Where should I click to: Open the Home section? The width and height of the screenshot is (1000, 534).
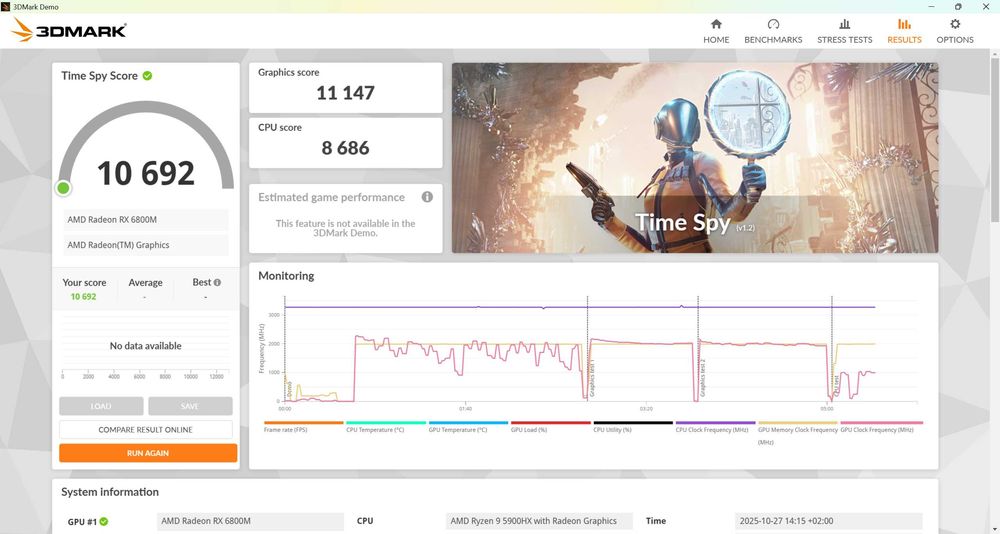[x=716, y=31]
